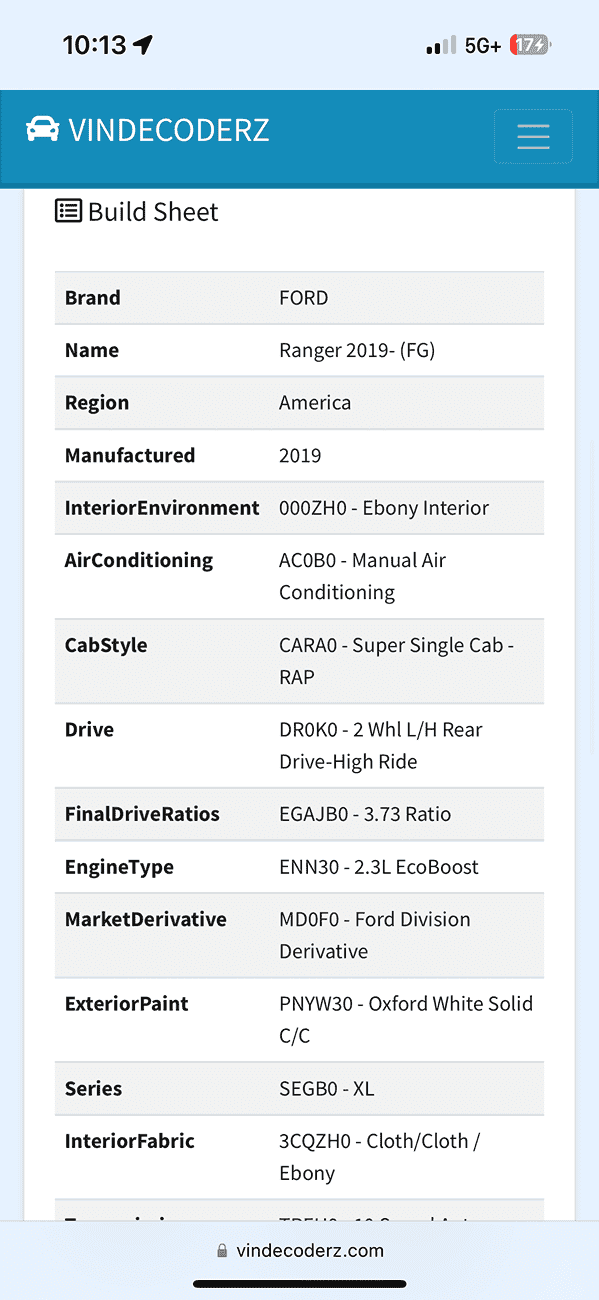
Task: Select the Oxford White Solid paint value
Action: (x=406, y=1019)
